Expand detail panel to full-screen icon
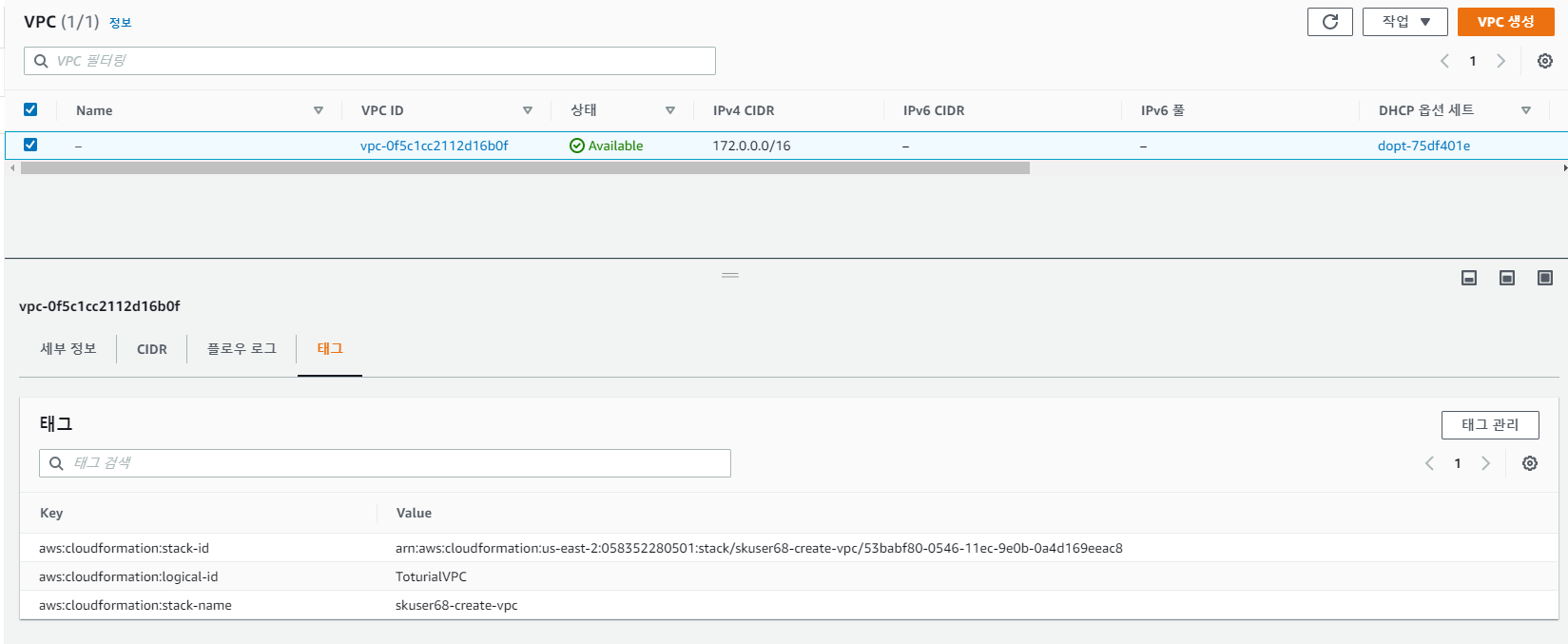 pyautogui.click(x=1545, y=278)
